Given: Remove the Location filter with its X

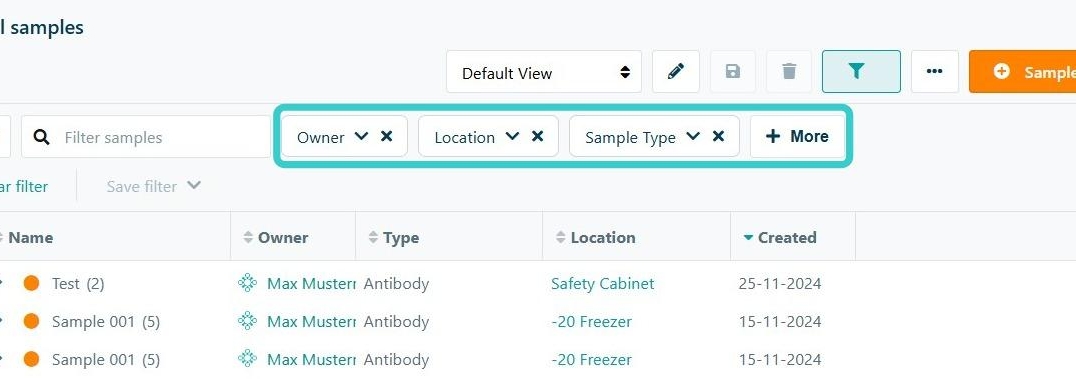Looking at the screenshot, I should click(537, 136).
